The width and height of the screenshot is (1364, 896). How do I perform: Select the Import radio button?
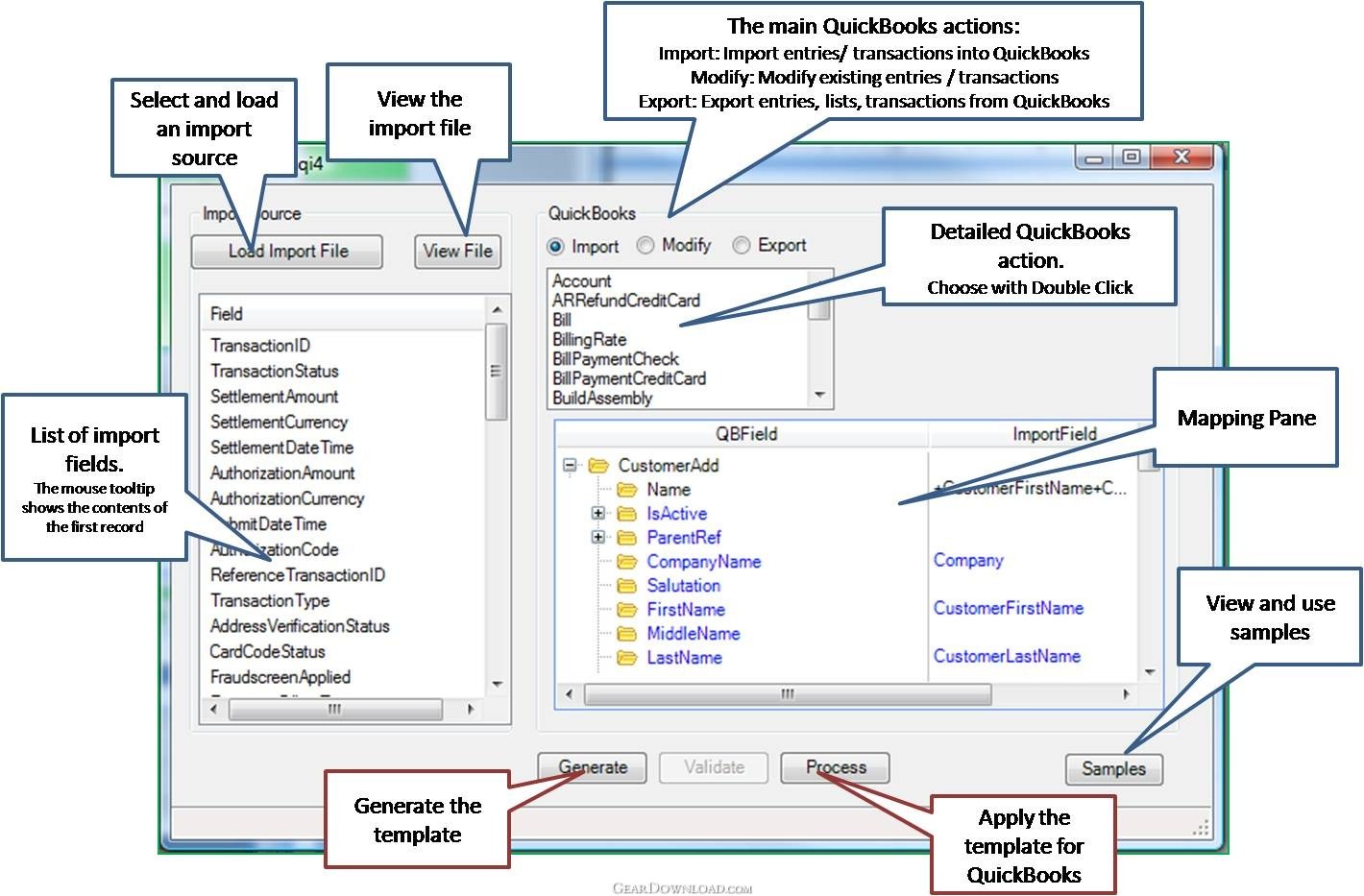(x=555, y=247)
